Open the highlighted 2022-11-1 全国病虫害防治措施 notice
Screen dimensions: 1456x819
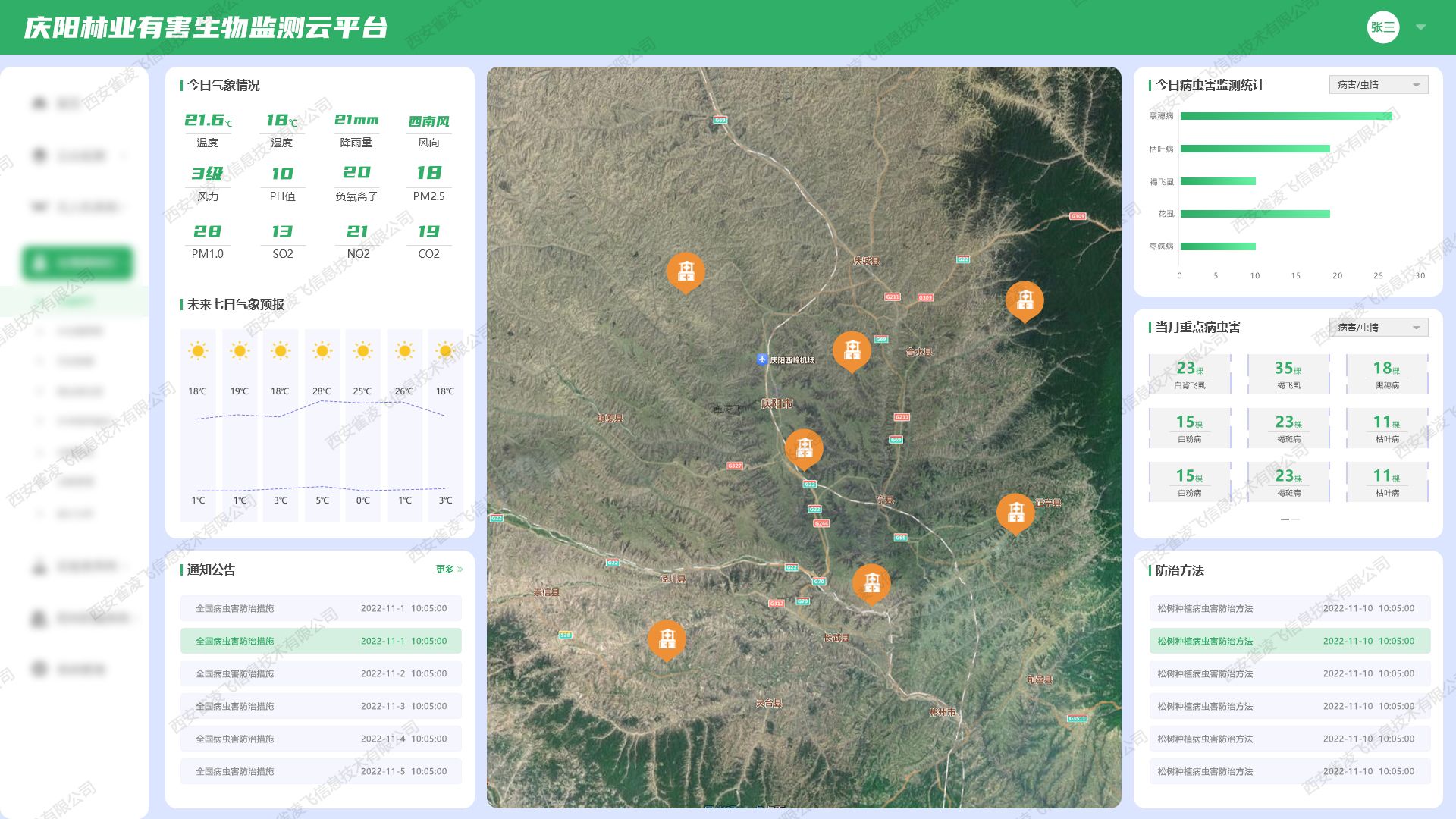tap(321, 641)
